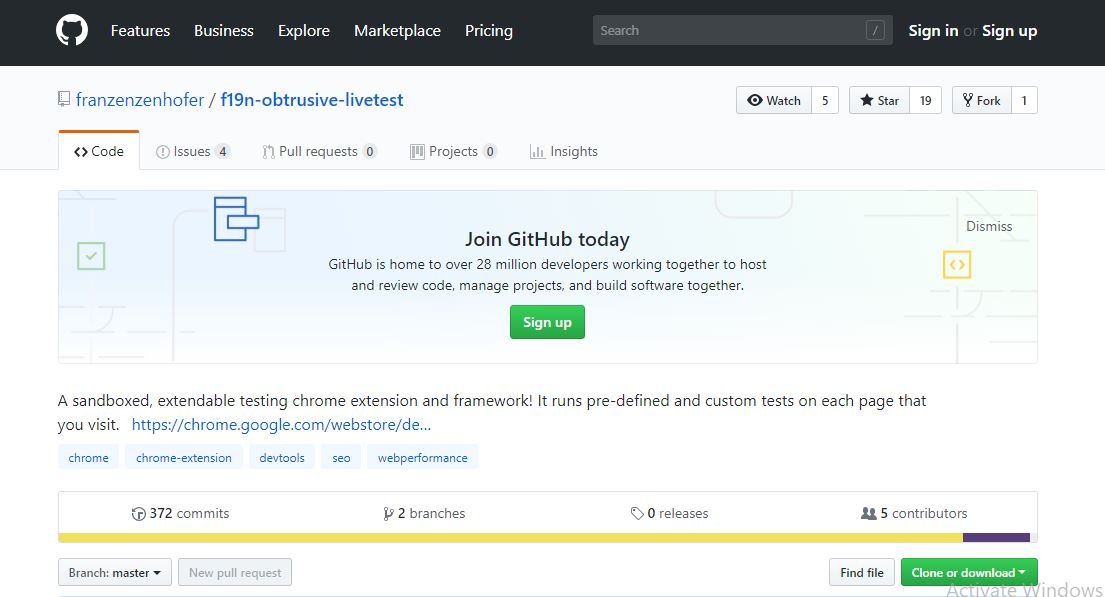Open the Pricing page
Viewport: 1105px width, 597px height.
point(488,30)
